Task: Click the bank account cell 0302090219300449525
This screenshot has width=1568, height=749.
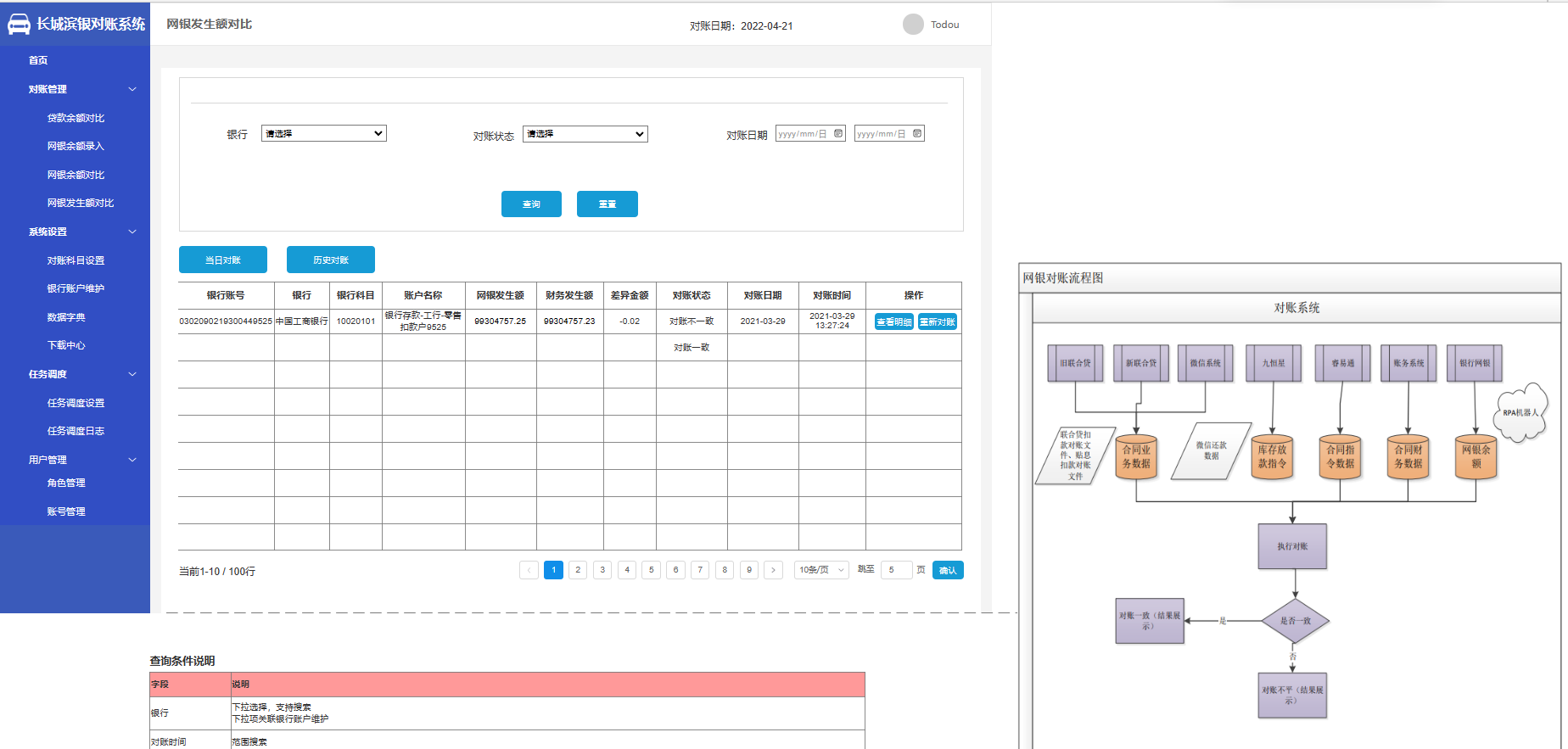Action: pos(226,321)
